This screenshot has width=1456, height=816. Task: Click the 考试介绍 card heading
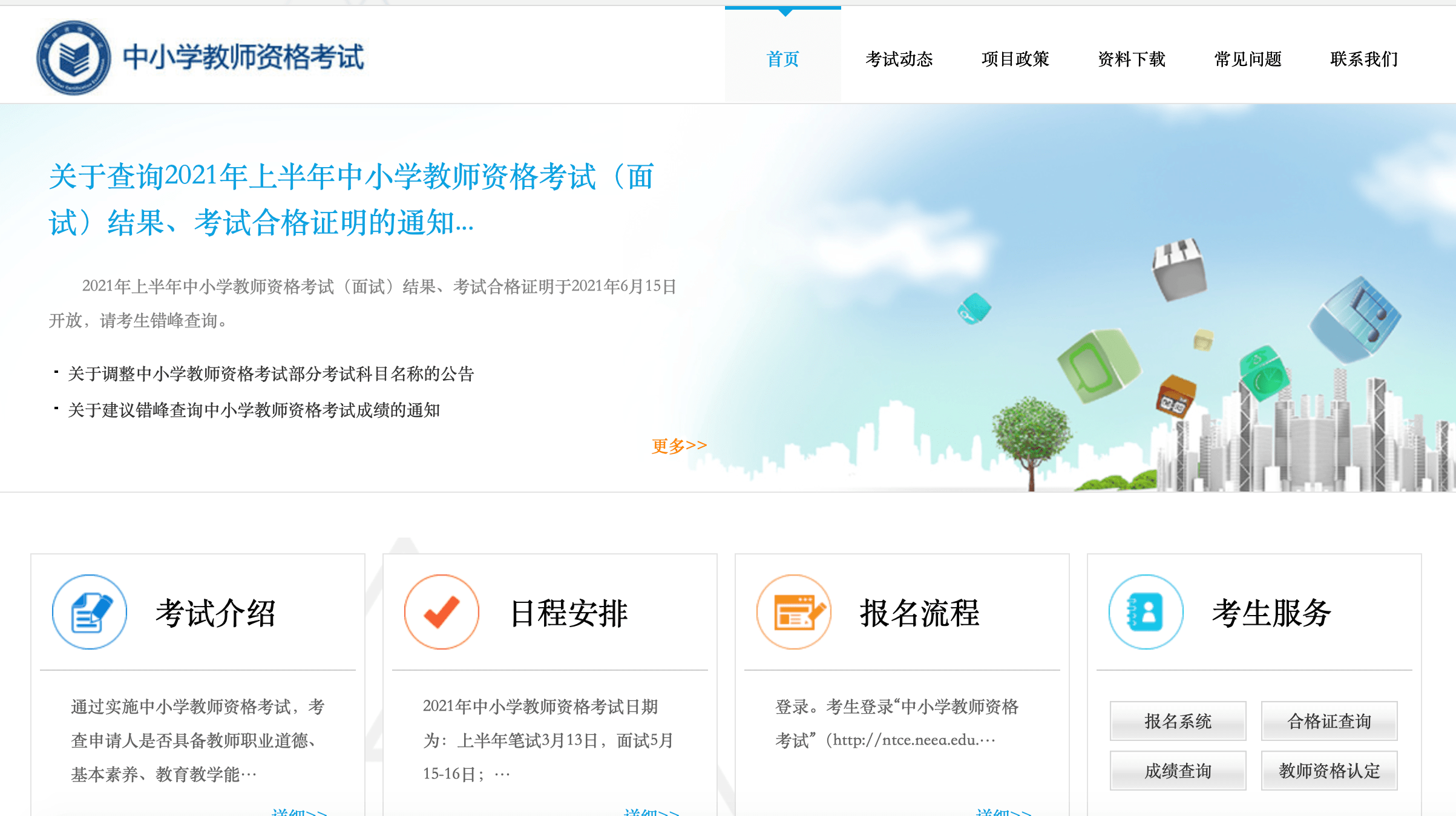[215, 613]
